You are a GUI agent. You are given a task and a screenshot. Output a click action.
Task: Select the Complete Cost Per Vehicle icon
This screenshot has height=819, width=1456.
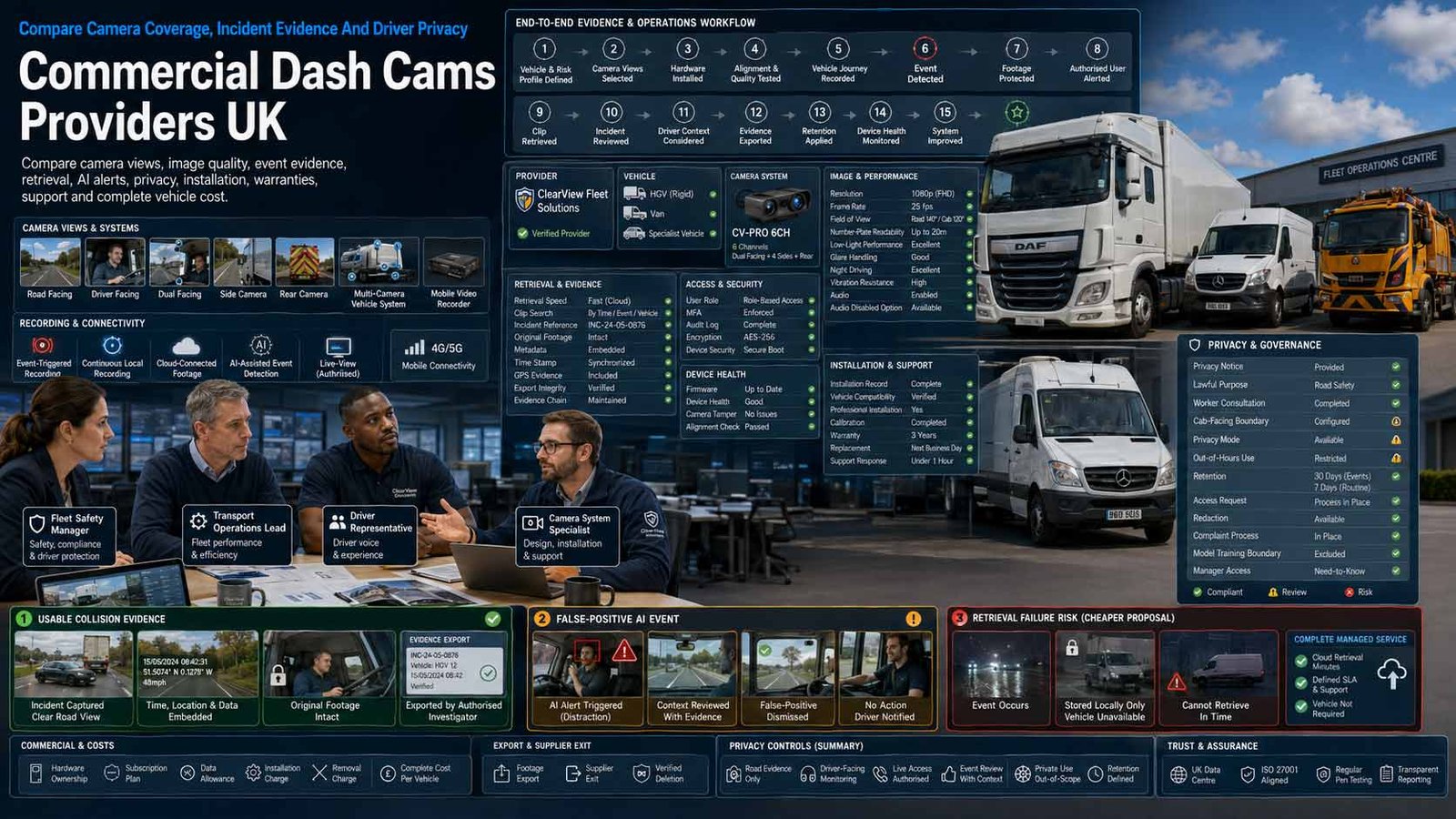tap(388, 773)
